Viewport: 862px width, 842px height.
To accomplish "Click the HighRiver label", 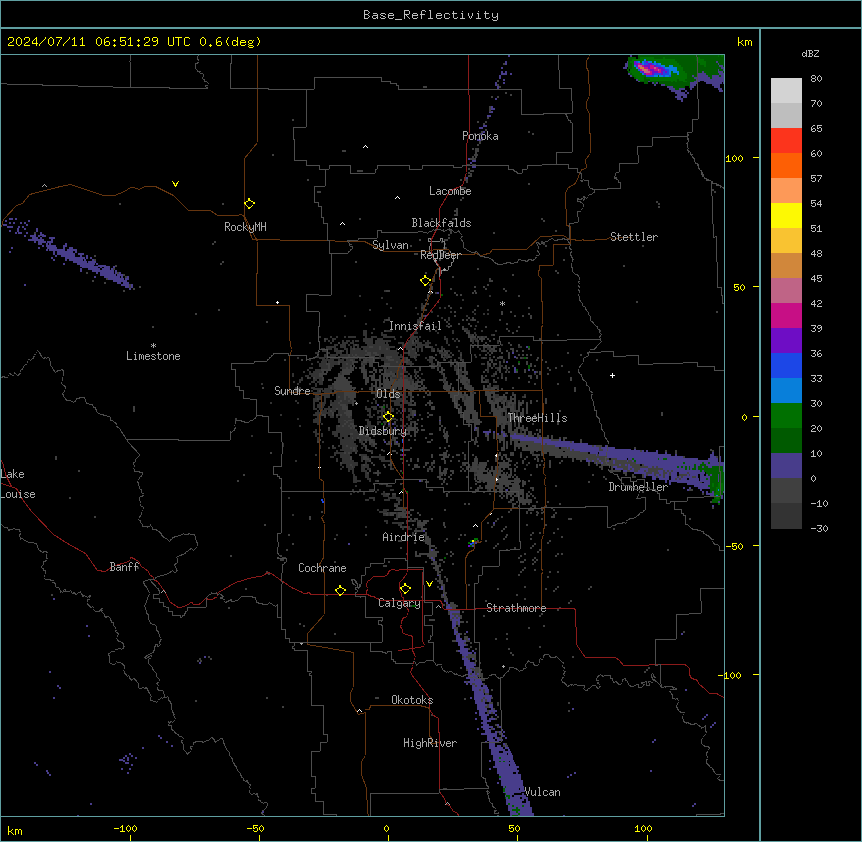I will 430,743.
